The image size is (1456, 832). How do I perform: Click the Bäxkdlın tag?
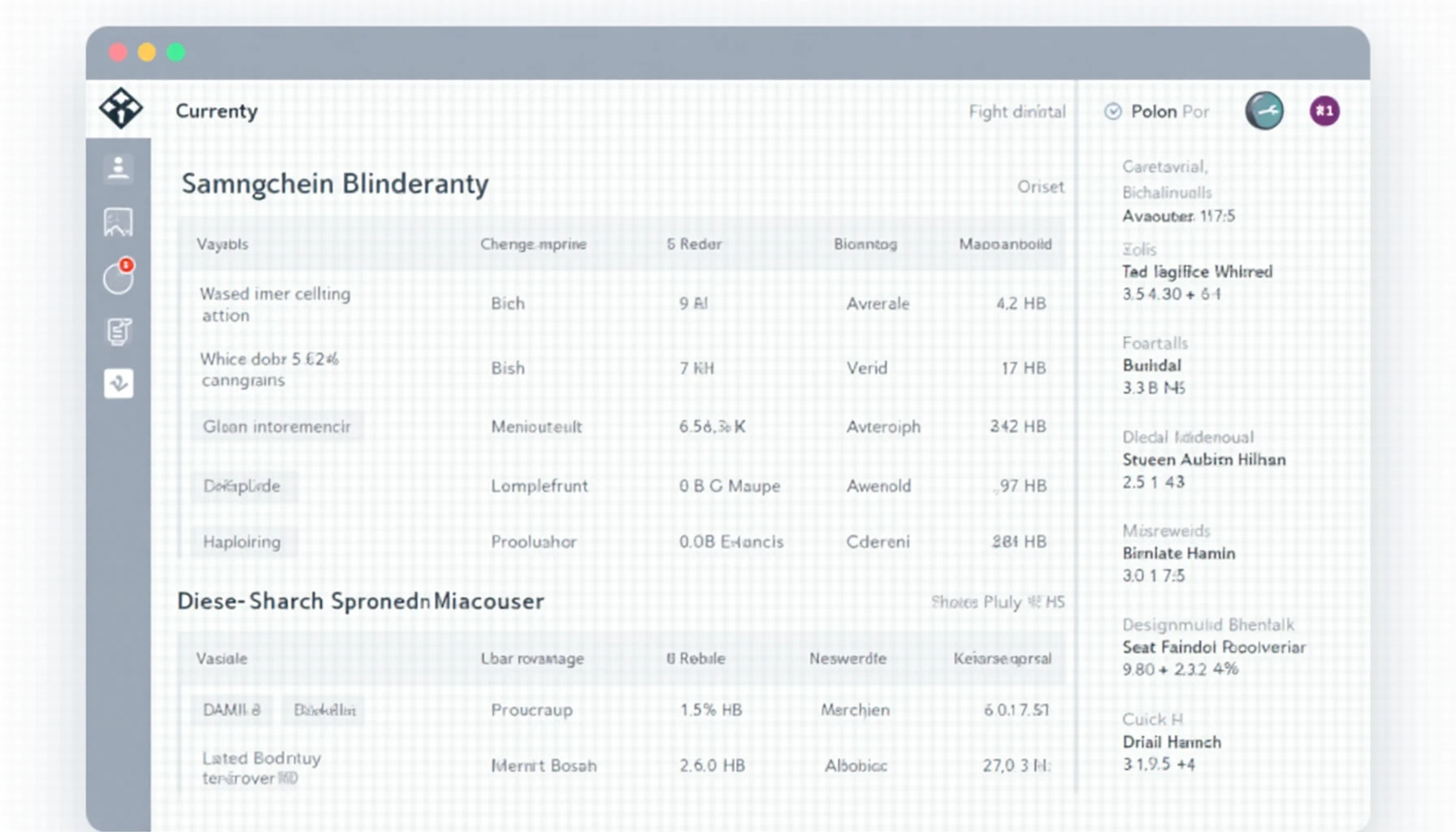click(x=324, y=710)
